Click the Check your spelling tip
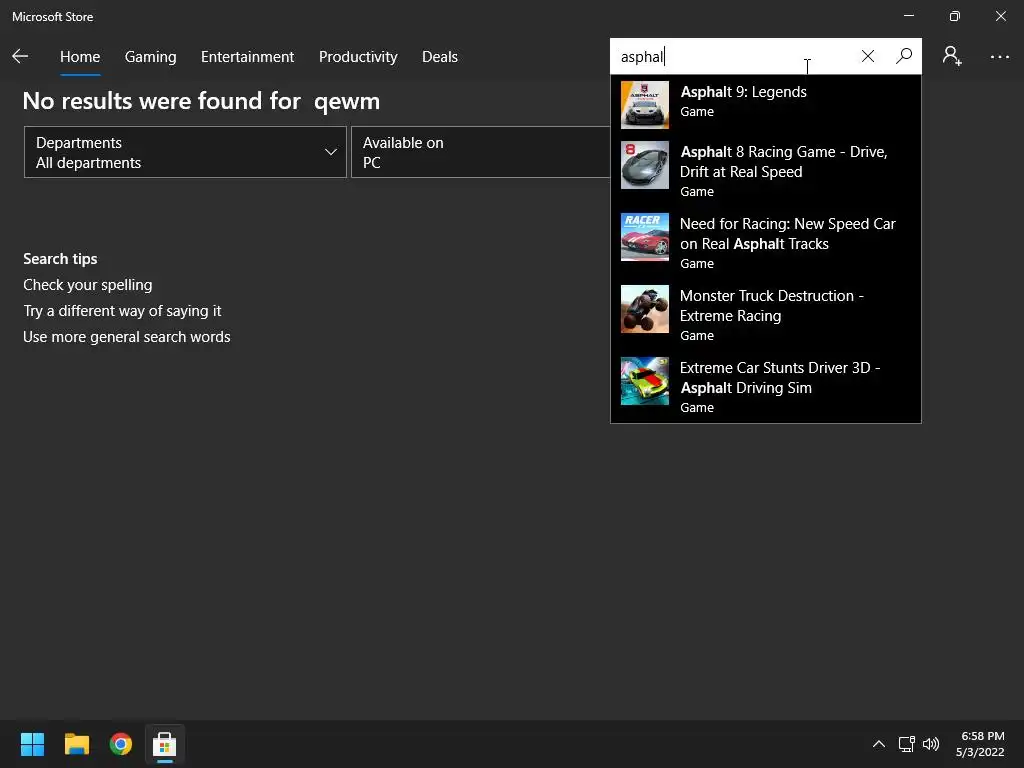 click(88, 285)
